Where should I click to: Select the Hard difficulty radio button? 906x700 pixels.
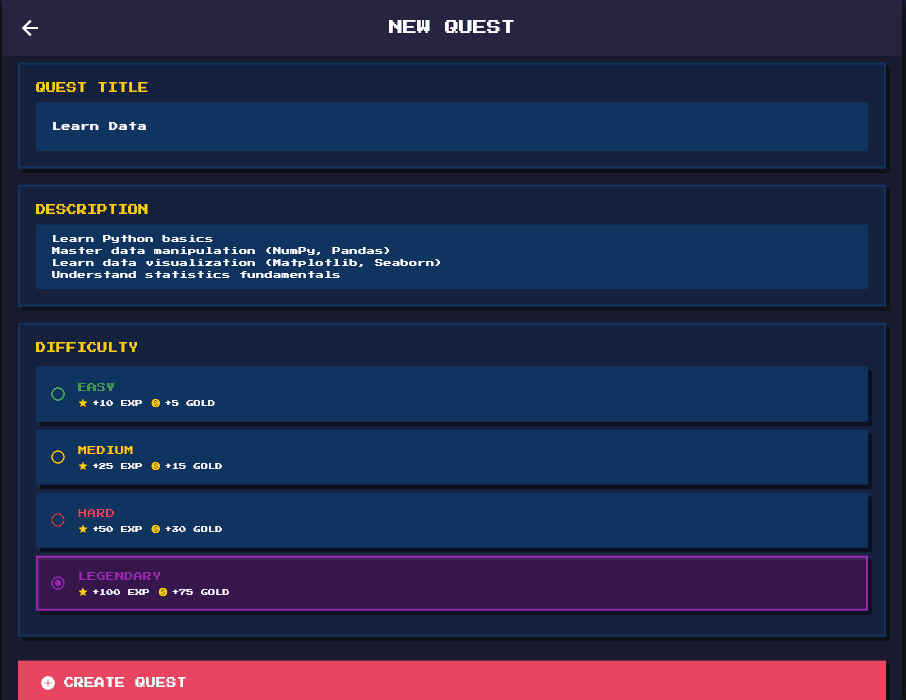(58, 520)
